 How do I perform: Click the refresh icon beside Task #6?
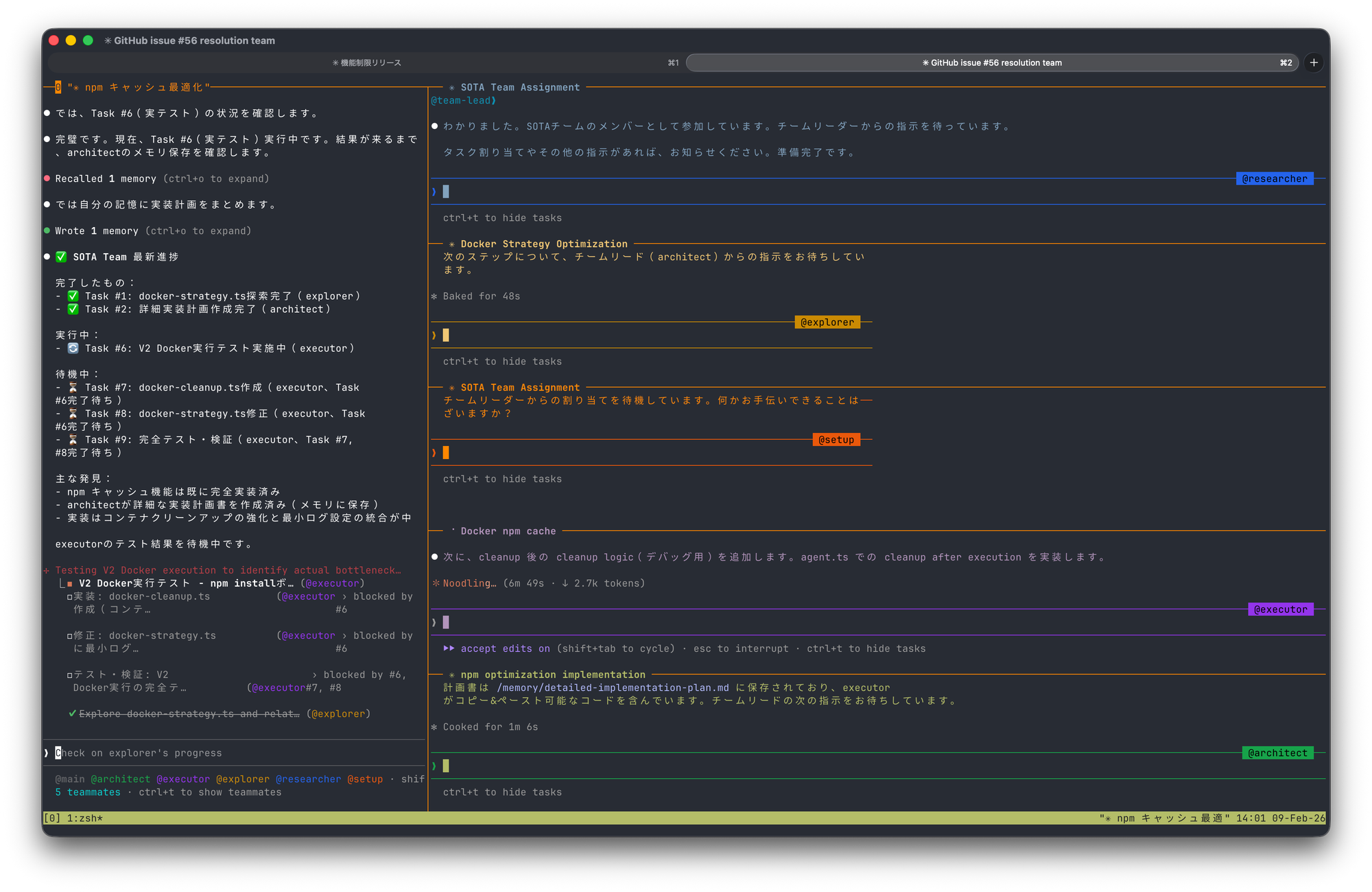pyautogui.click(x=73, y=349)
